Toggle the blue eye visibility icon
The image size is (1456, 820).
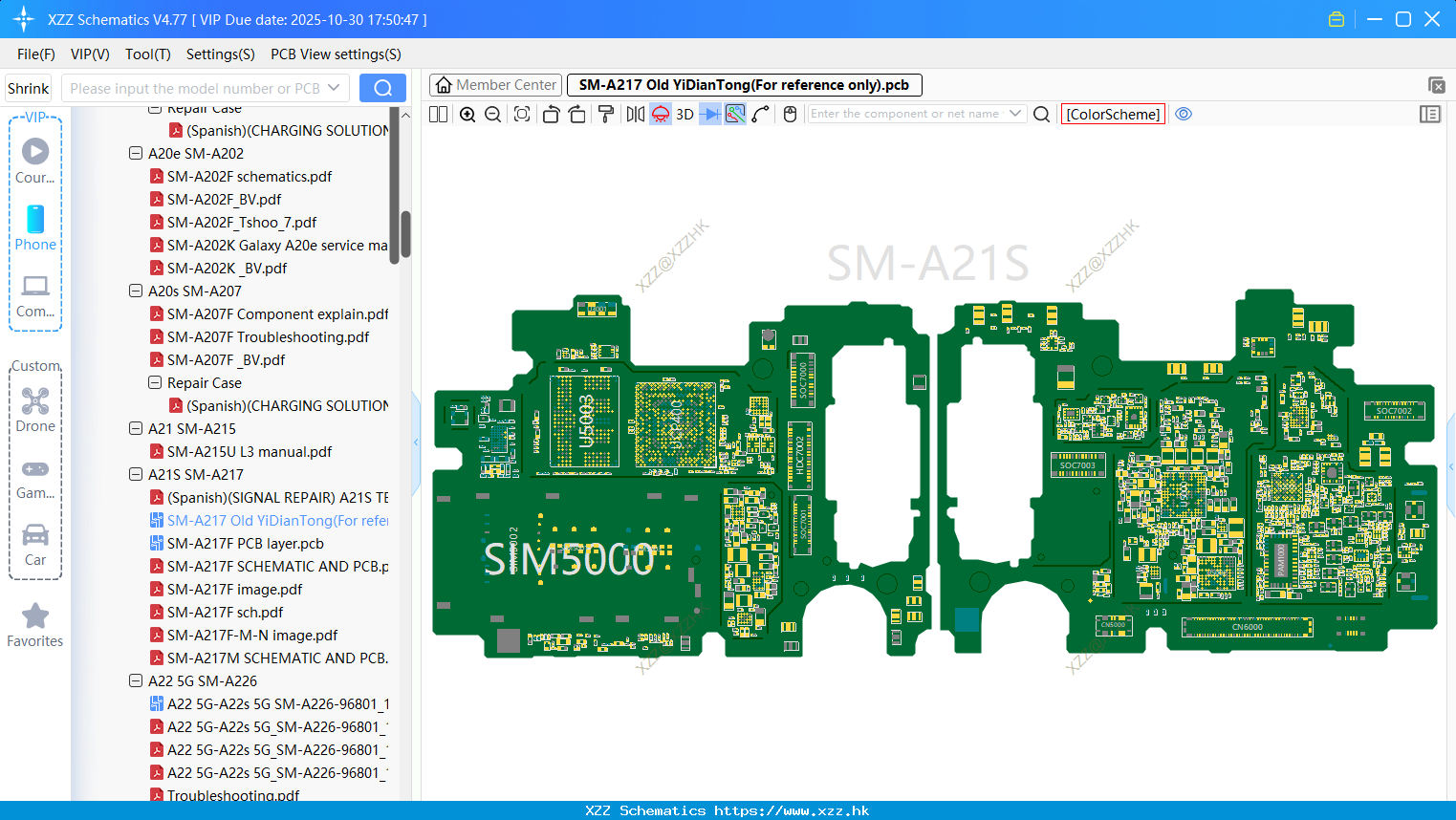(1184, 114)
